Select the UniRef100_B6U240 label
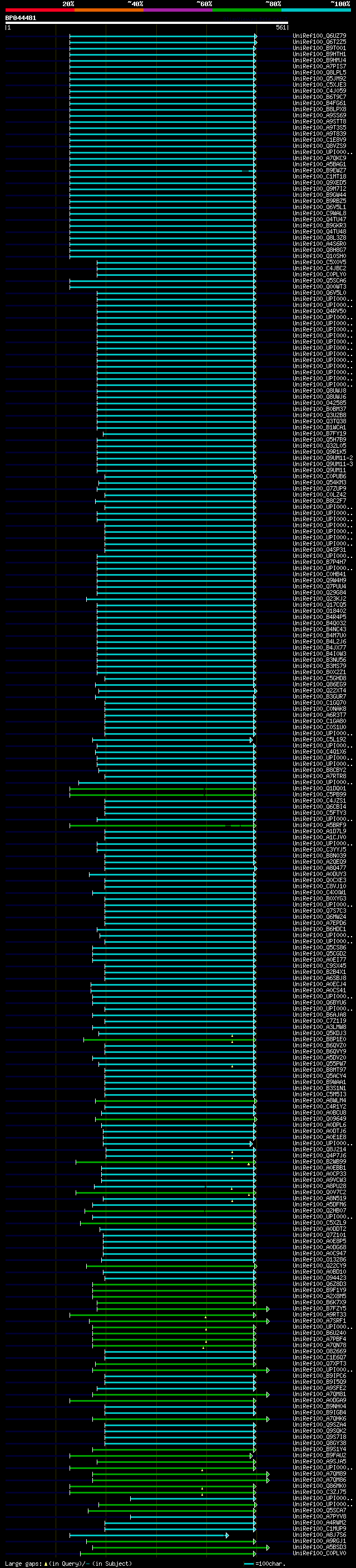Screen dimensions: 356x1568 pos(319,1332)
